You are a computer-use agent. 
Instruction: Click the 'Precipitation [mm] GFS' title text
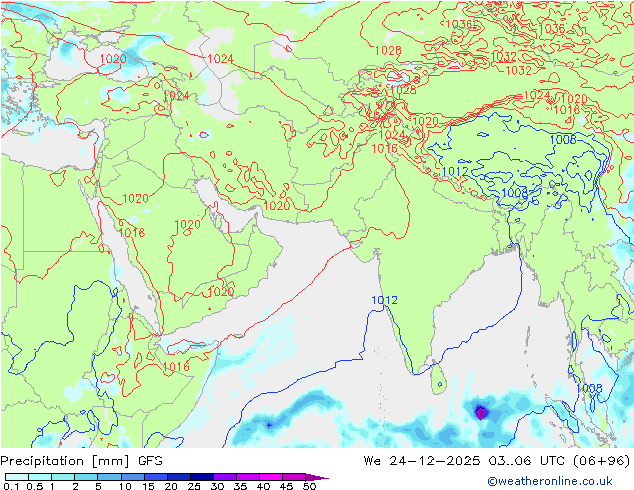(x=81, y=461)
